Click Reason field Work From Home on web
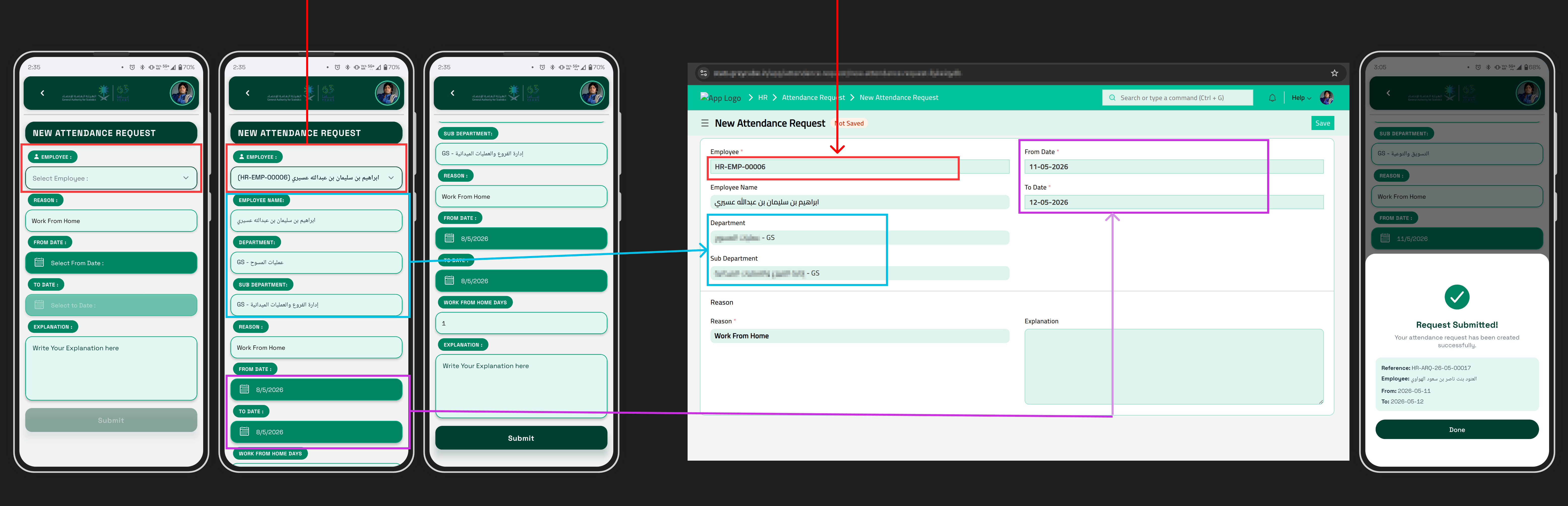1568x506 pixels. click(860, 336)
